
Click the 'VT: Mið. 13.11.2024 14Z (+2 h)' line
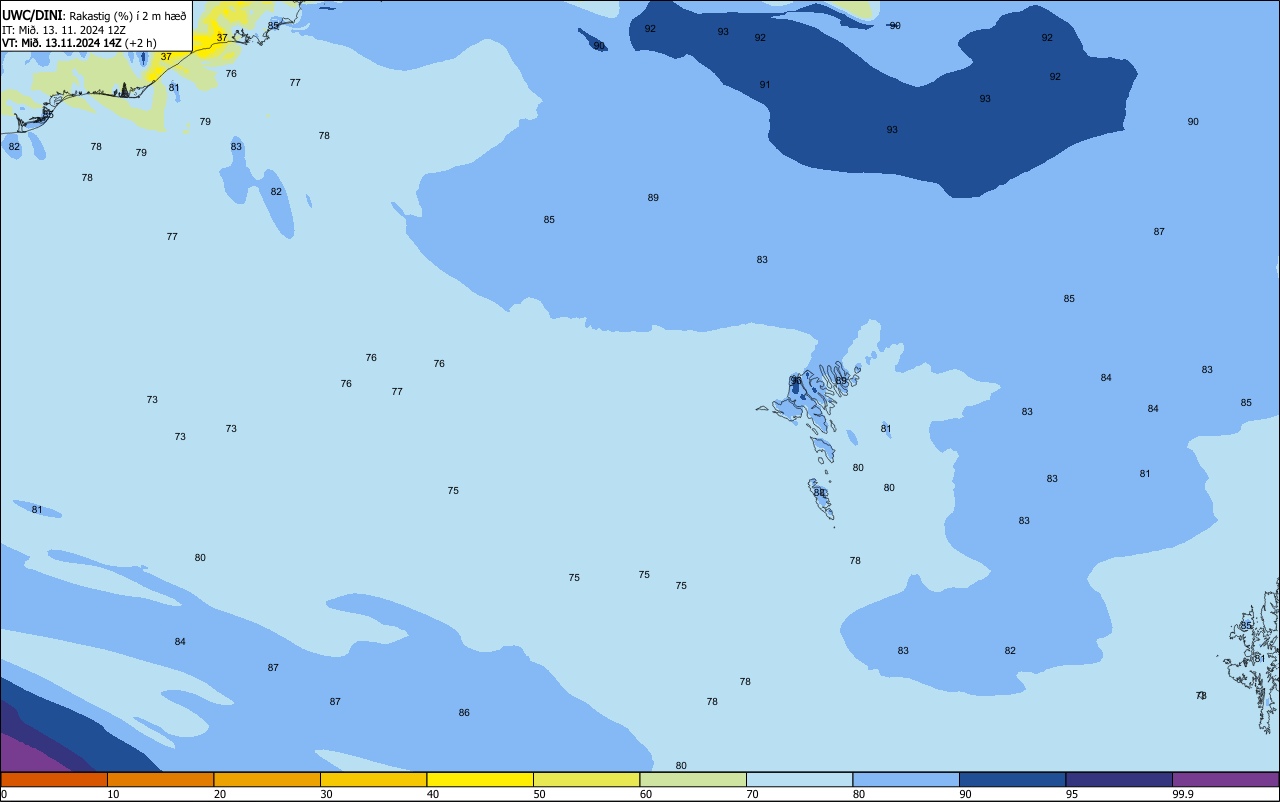click(x=79, y=43)
